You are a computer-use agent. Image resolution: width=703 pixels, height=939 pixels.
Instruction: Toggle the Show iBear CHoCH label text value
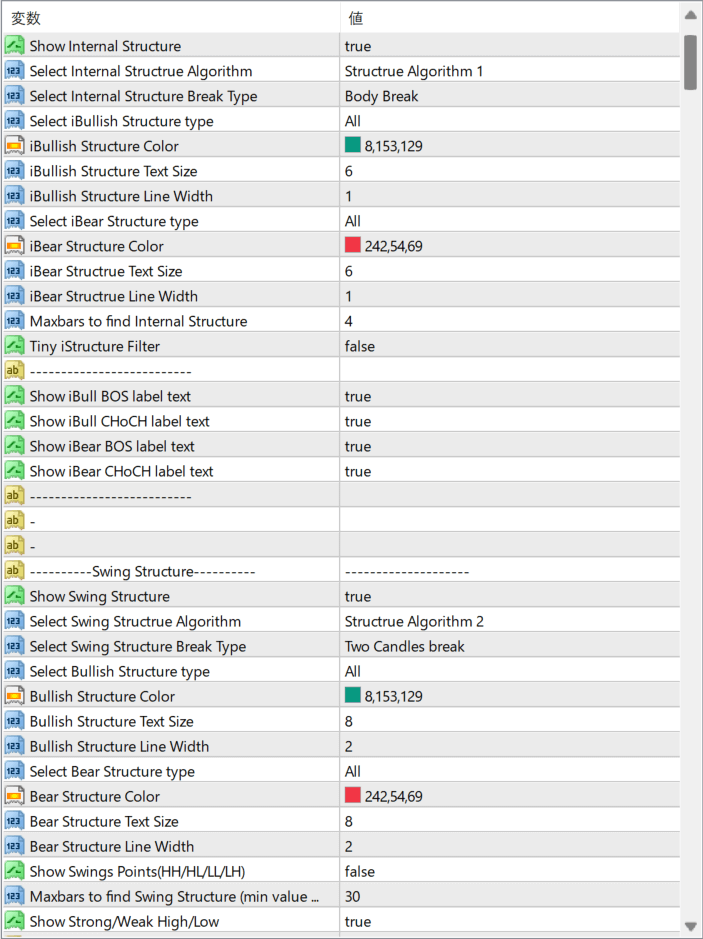click(x=510, y=471)
